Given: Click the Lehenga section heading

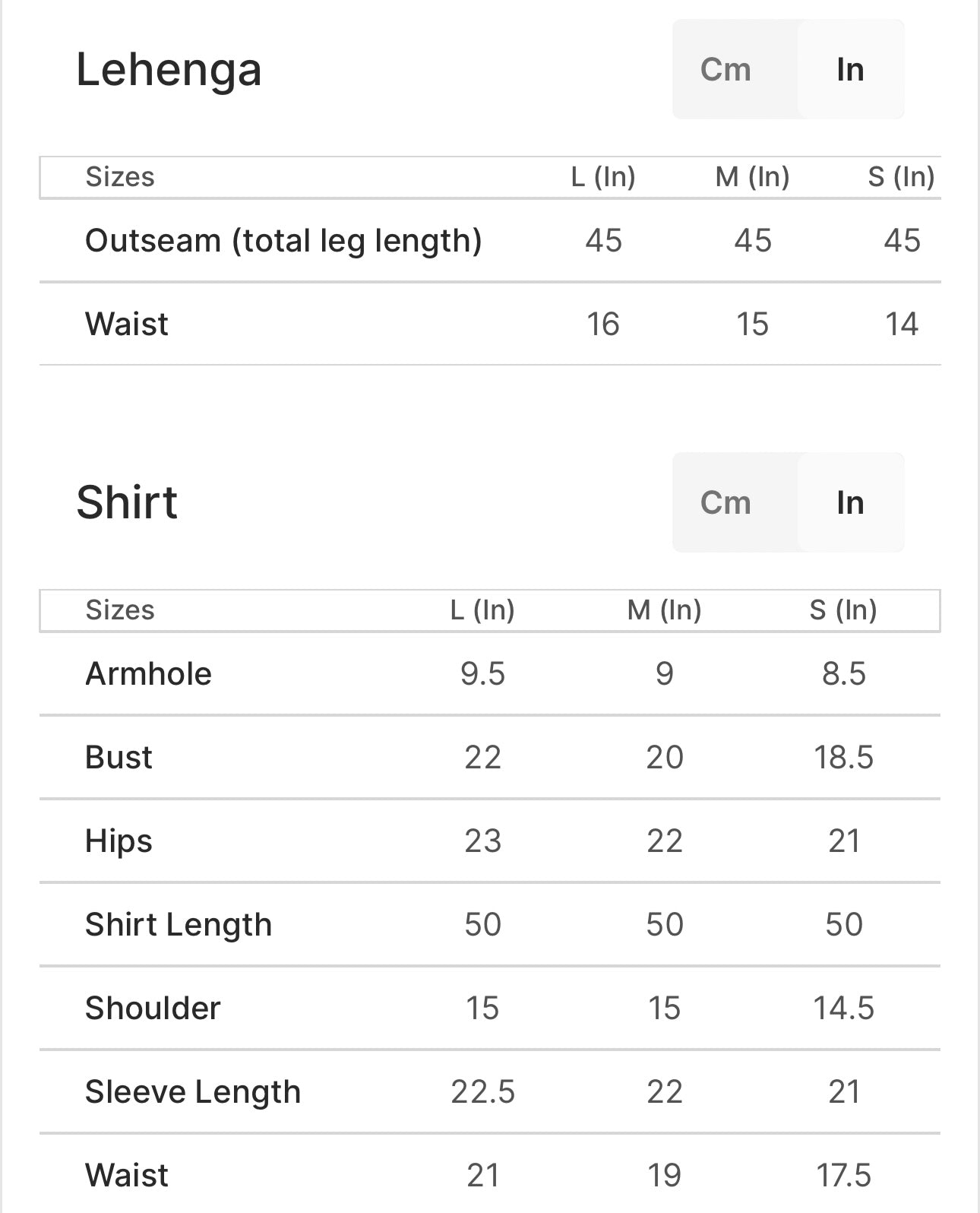Looking at the screenshot, I should 169,70.
